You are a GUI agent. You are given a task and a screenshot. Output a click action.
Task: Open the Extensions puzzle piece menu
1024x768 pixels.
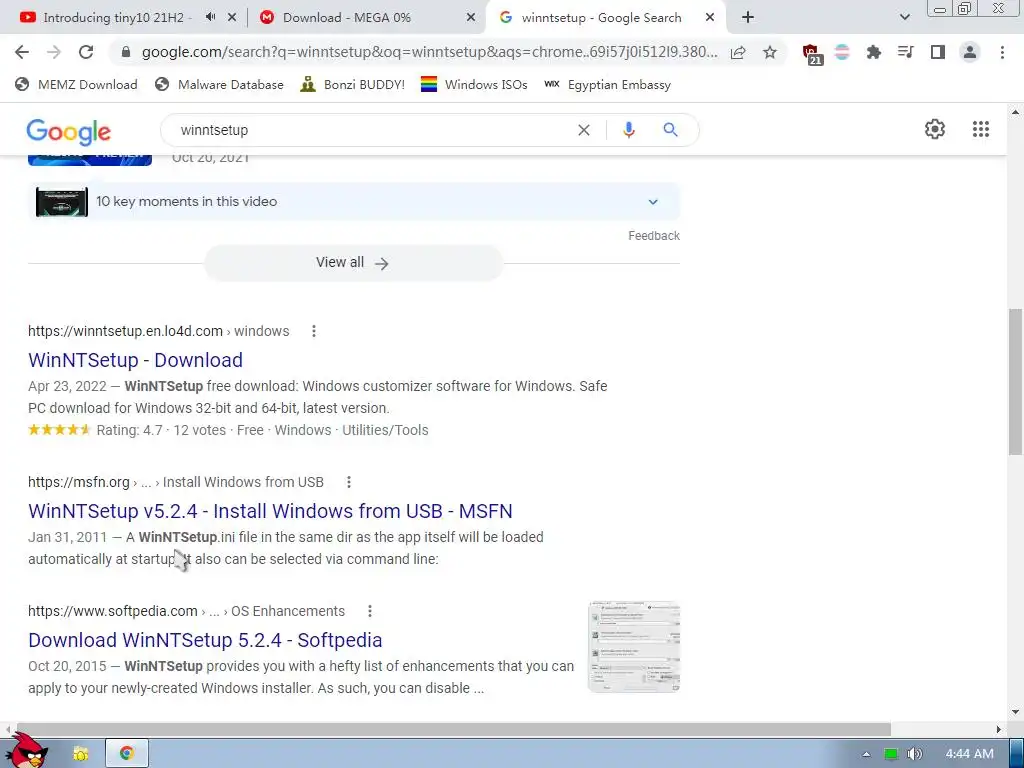pyautogui.click(x=874, y=52)
